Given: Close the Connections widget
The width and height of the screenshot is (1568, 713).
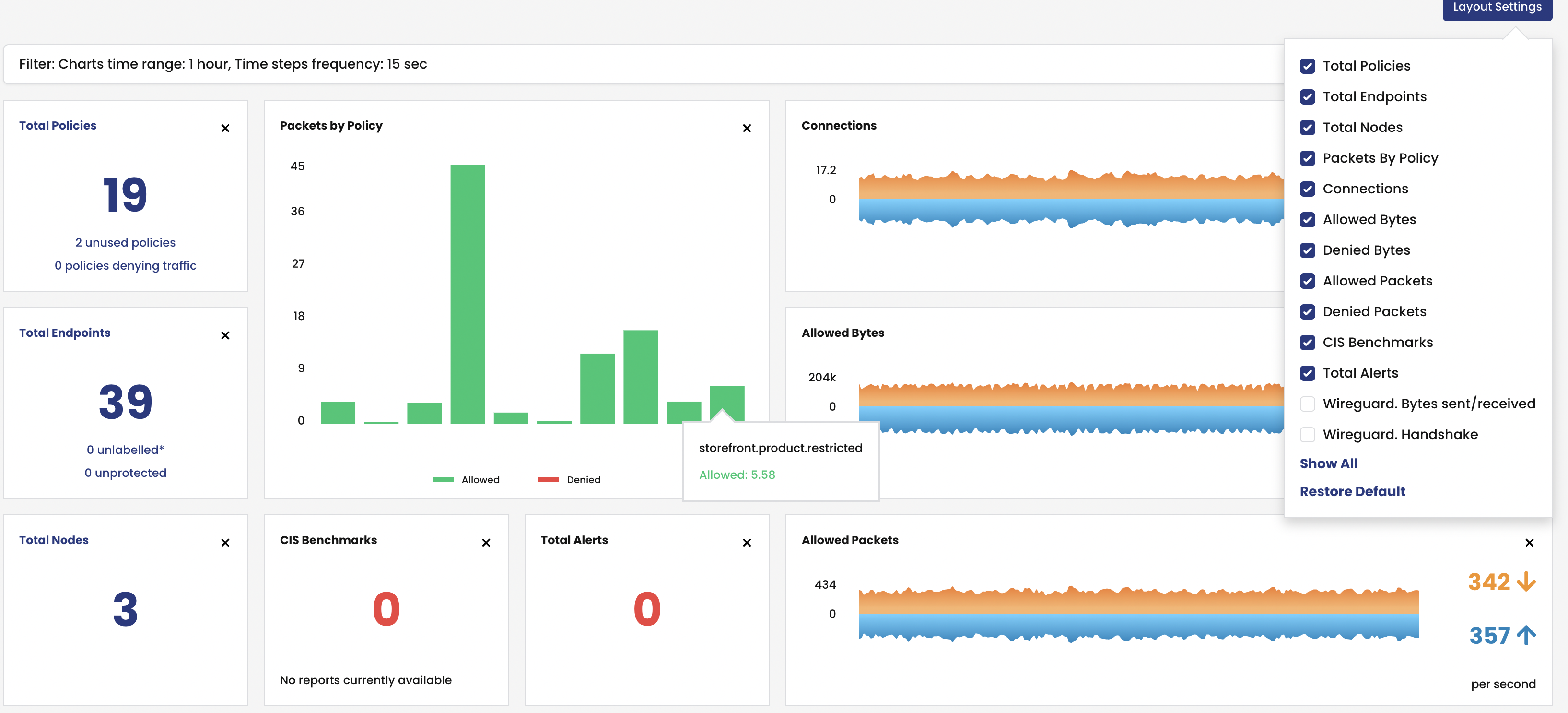Looking at the screenshot, I should (x=1528, y=129).
